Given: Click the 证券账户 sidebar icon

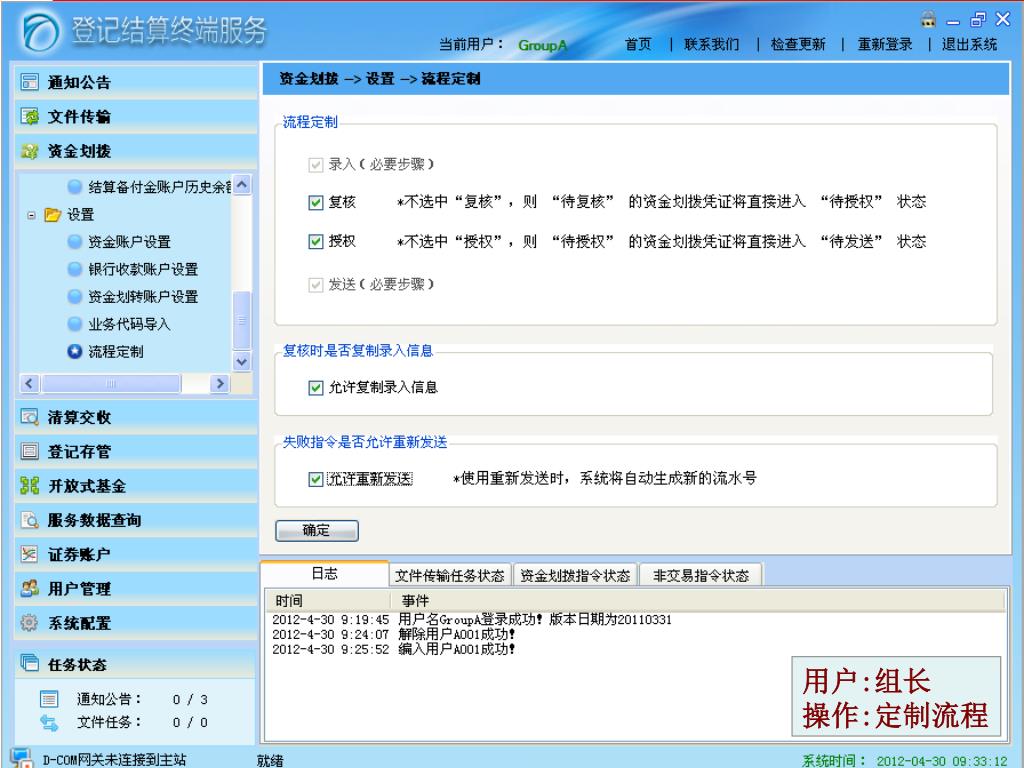Looking at the screenshot, I should click(x=29, y=554).
